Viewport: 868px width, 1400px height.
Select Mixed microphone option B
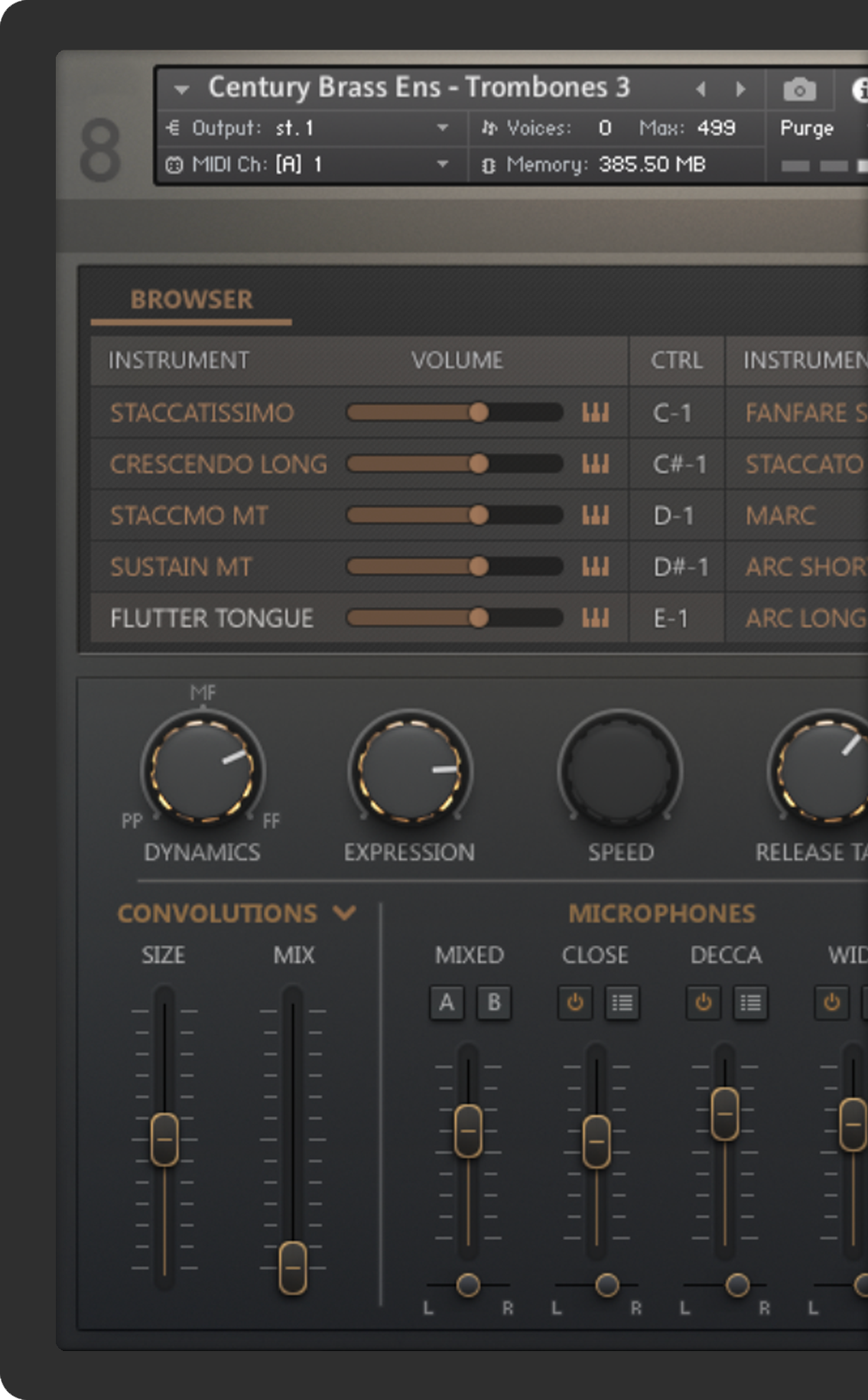coord(494,1002)
